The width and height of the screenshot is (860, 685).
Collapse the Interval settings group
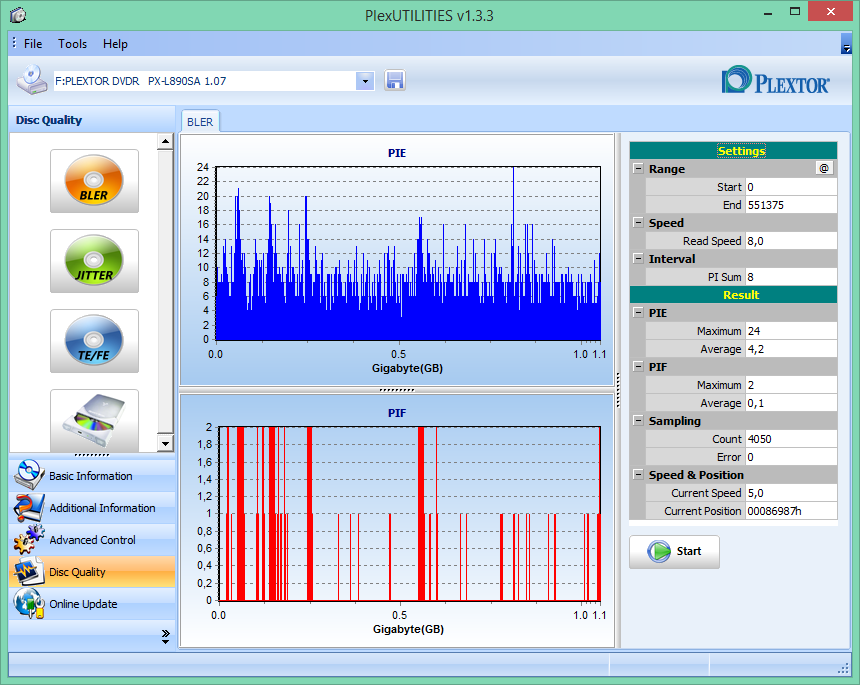tap(638, 258)
